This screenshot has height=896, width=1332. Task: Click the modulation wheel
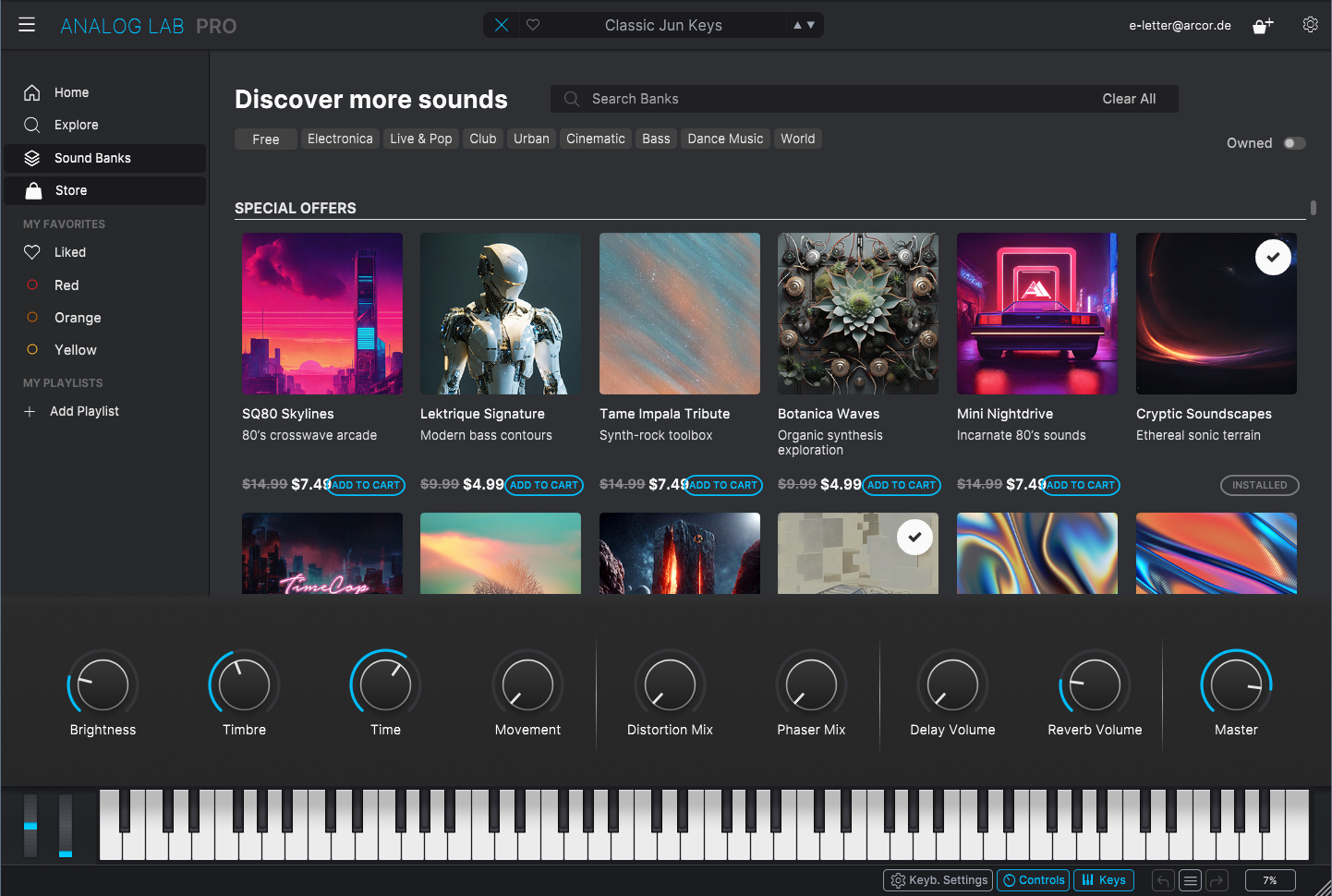66,825
